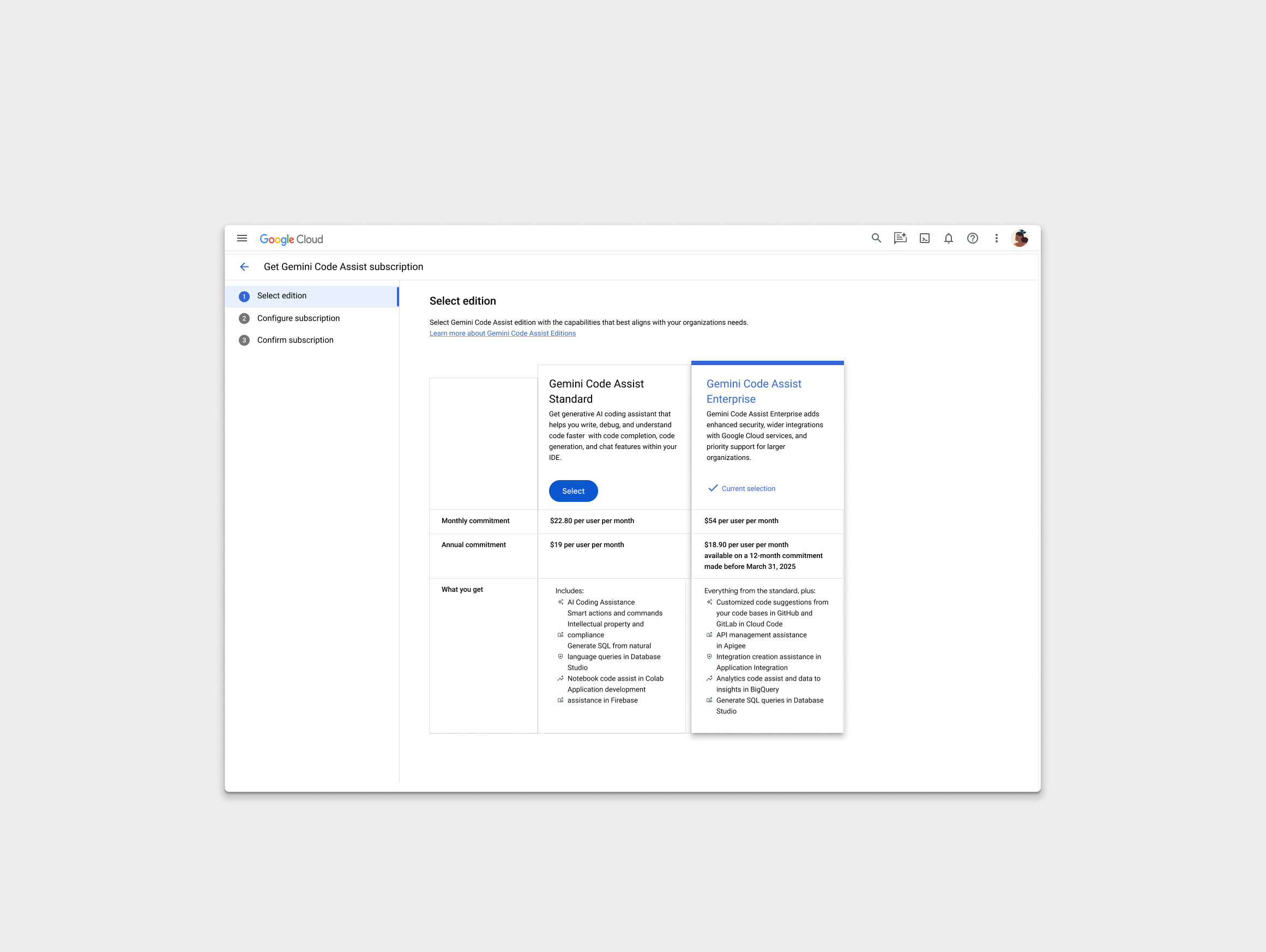Click the Gemini Code Assist Enterprise heading
This screenshot has height=952, width=1266.
click(753, 391)
